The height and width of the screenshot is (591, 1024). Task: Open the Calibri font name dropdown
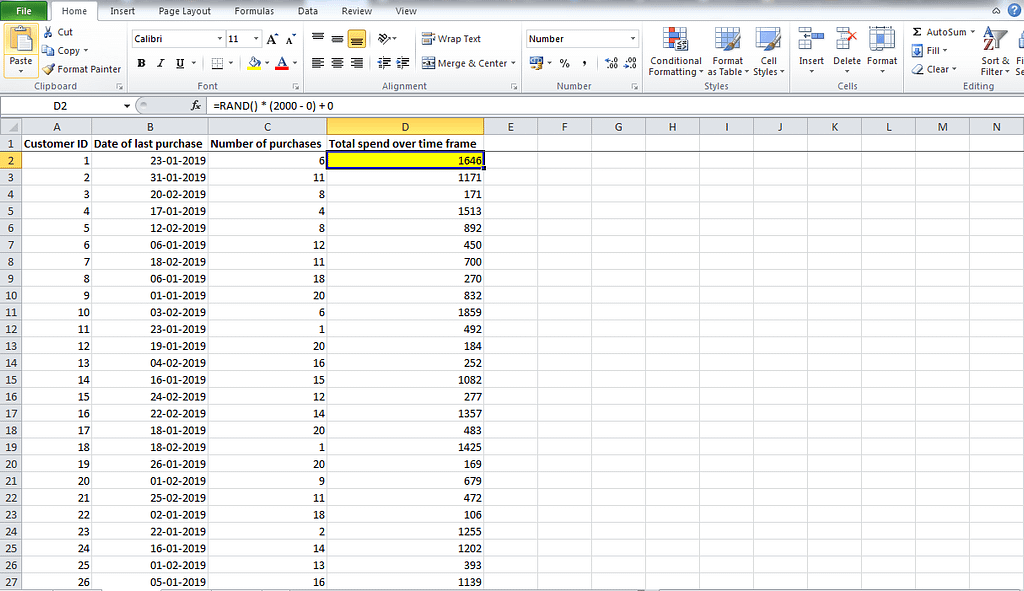[x=220, y=39]
